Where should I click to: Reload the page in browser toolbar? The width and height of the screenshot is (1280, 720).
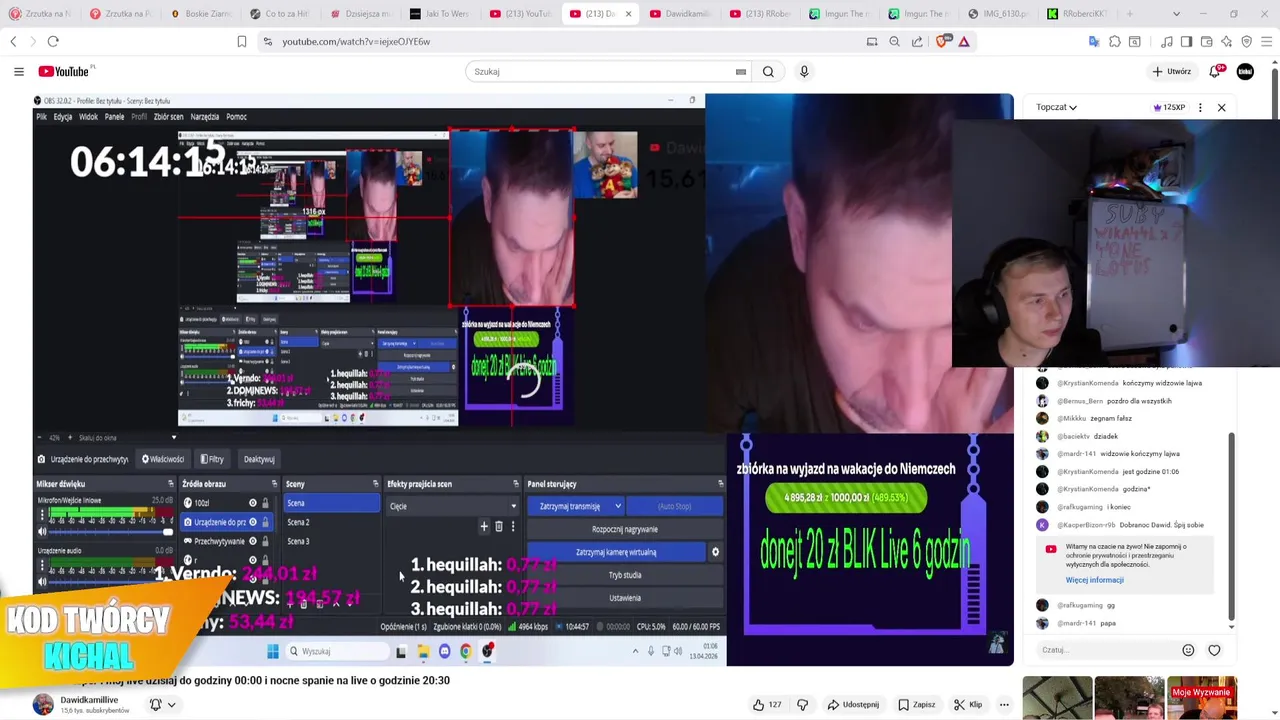click(53, 41)
